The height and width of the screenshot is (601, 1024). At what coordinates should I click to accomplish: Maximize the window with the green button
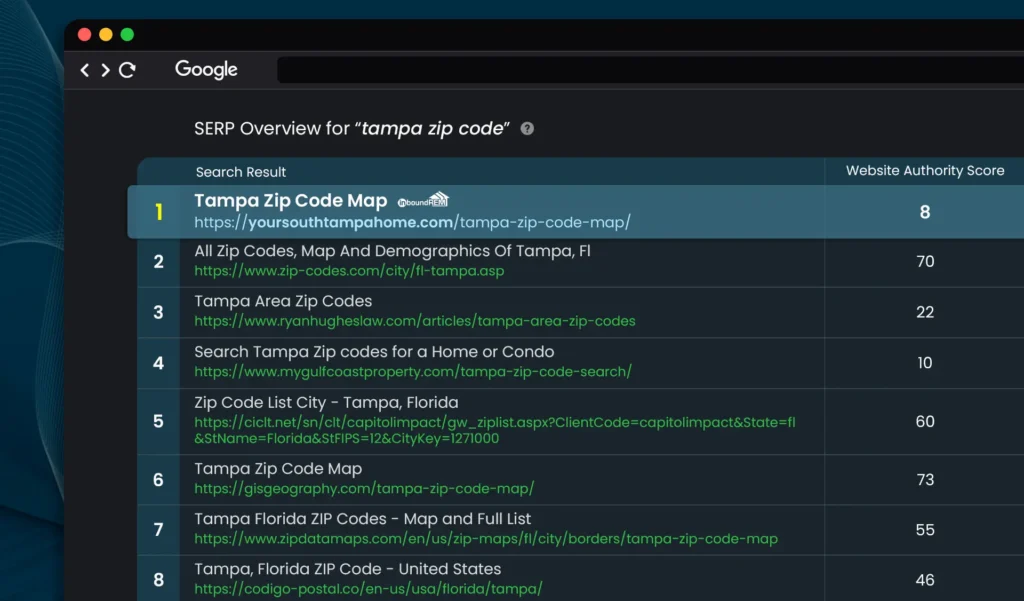[x=127, y=35]
